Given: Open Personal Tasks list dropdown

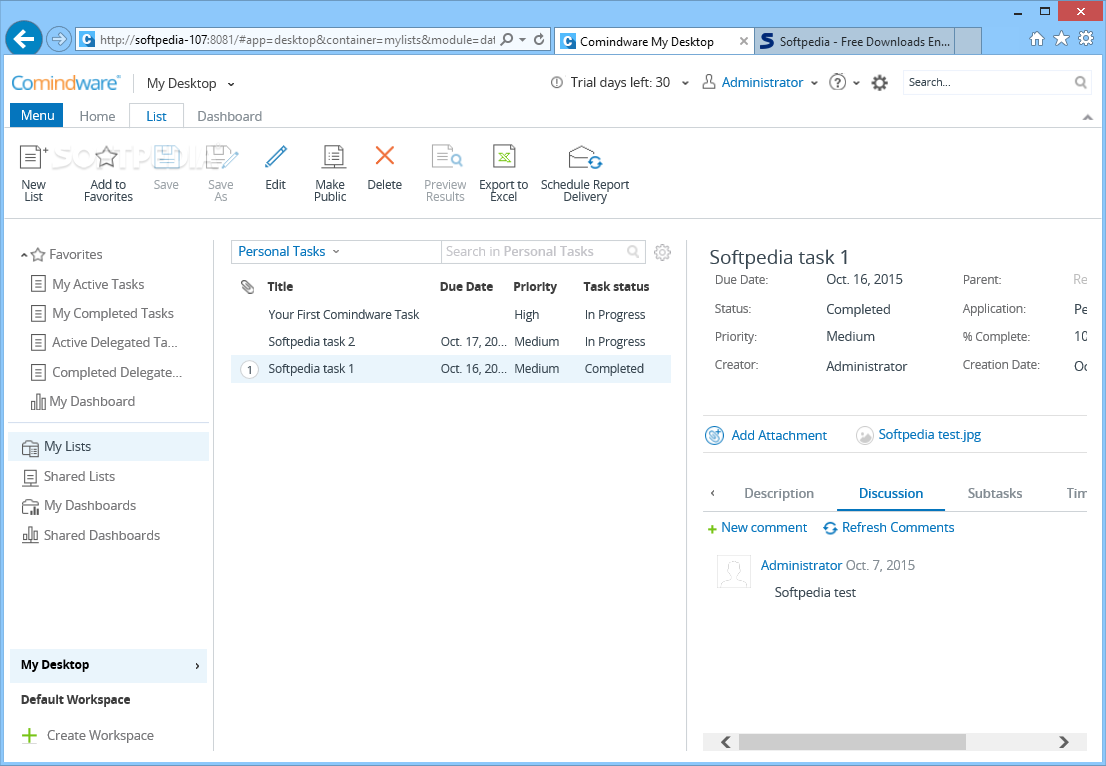Looking at the screenshot, I should (289, 252).
